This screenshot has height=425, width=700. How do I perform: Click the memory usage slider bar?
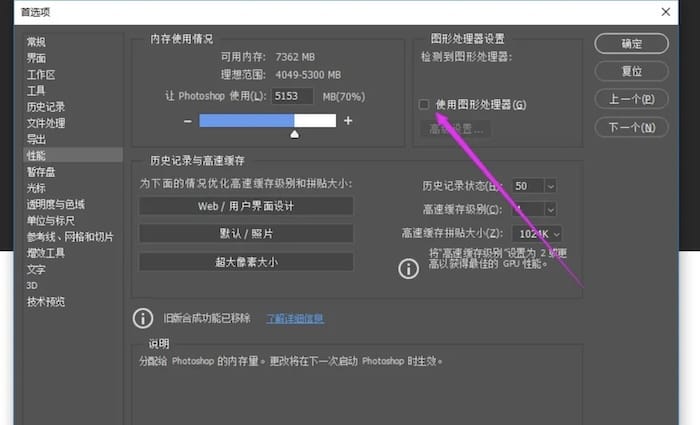[x=267, y=121]
